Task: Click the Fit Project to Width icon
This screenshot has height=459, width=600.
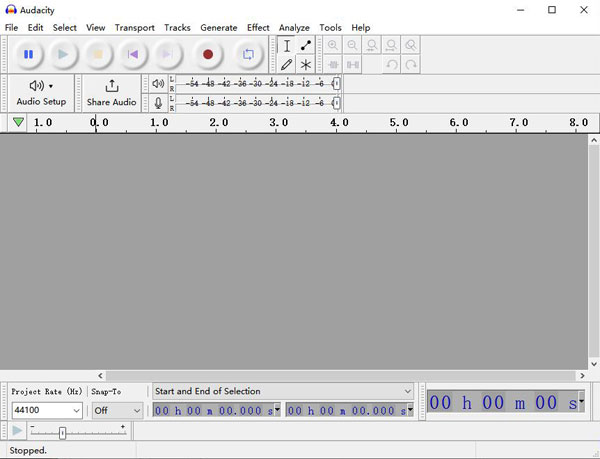Action: [391, 45]
